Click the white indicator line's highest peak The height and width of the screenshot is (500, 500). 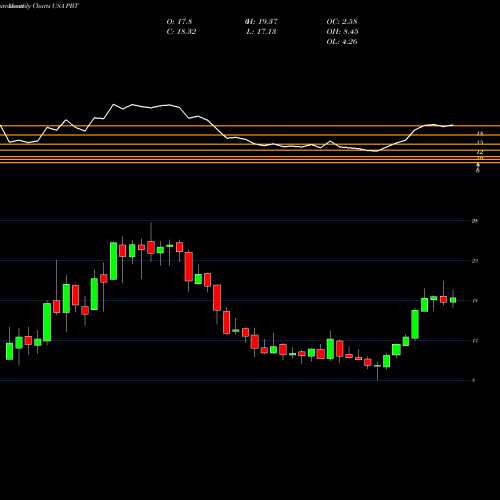tap(114, 104)
